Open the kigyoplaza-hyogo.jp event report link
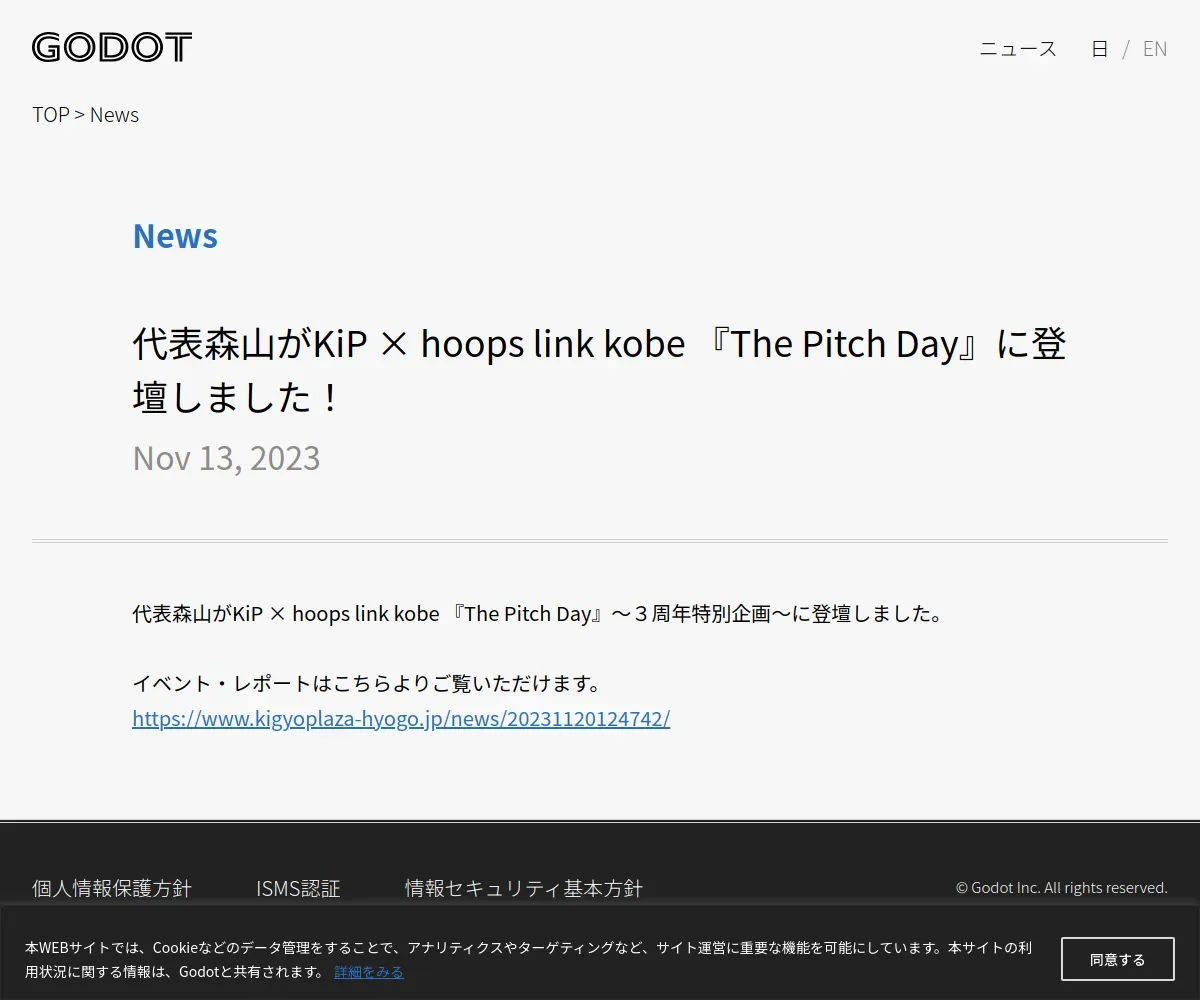Viewport: 1200px width, 1000px height. coord(401,718)
